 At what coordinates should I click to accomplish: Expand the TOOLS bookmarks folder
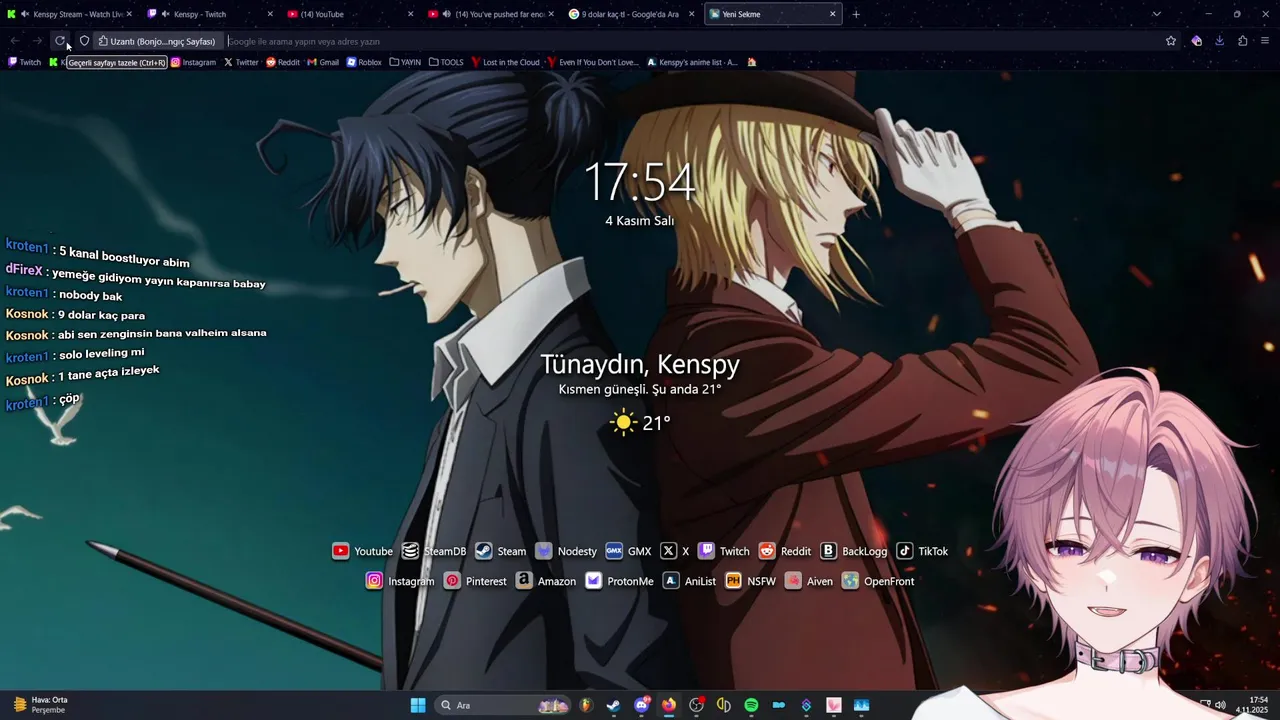446,62
